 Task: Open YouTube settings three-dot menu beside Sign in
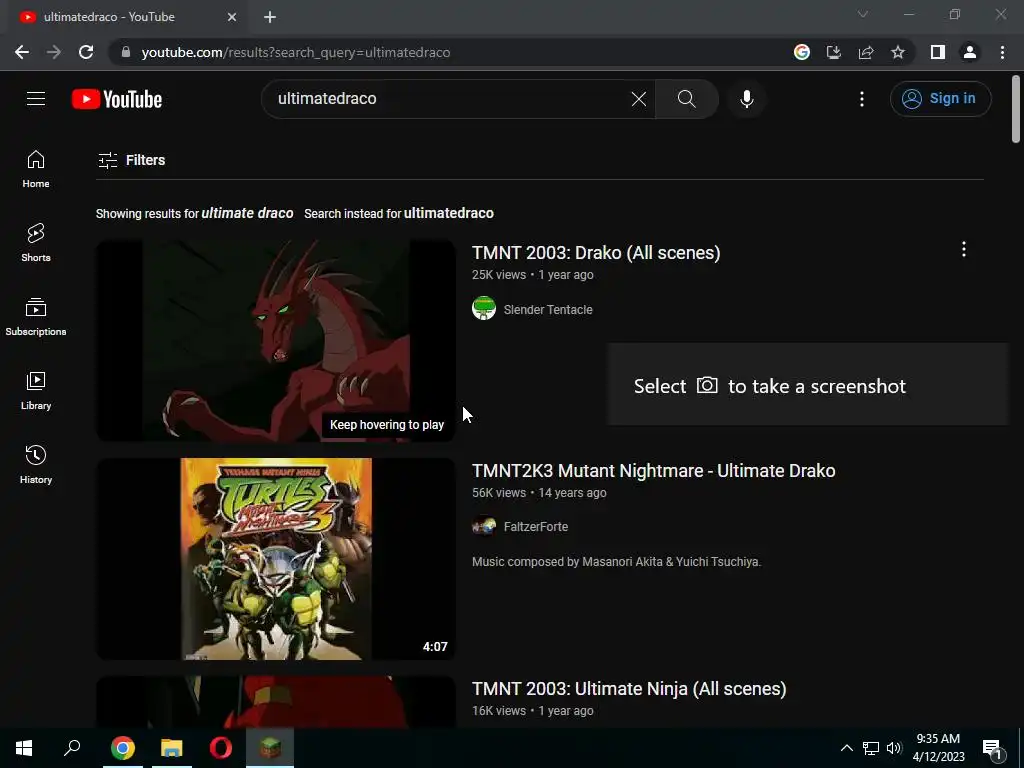click(861, 99)
